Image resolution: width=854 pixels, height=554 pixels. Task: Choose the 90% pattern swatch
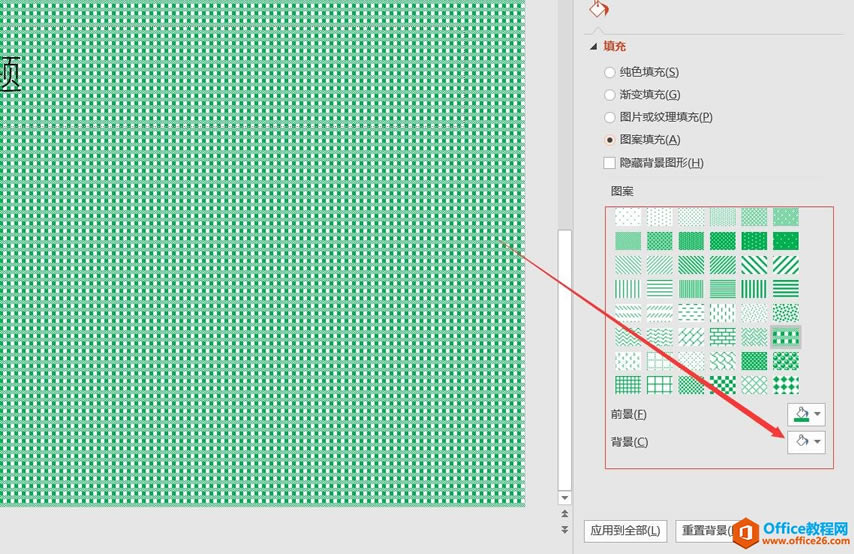point(786,241)
